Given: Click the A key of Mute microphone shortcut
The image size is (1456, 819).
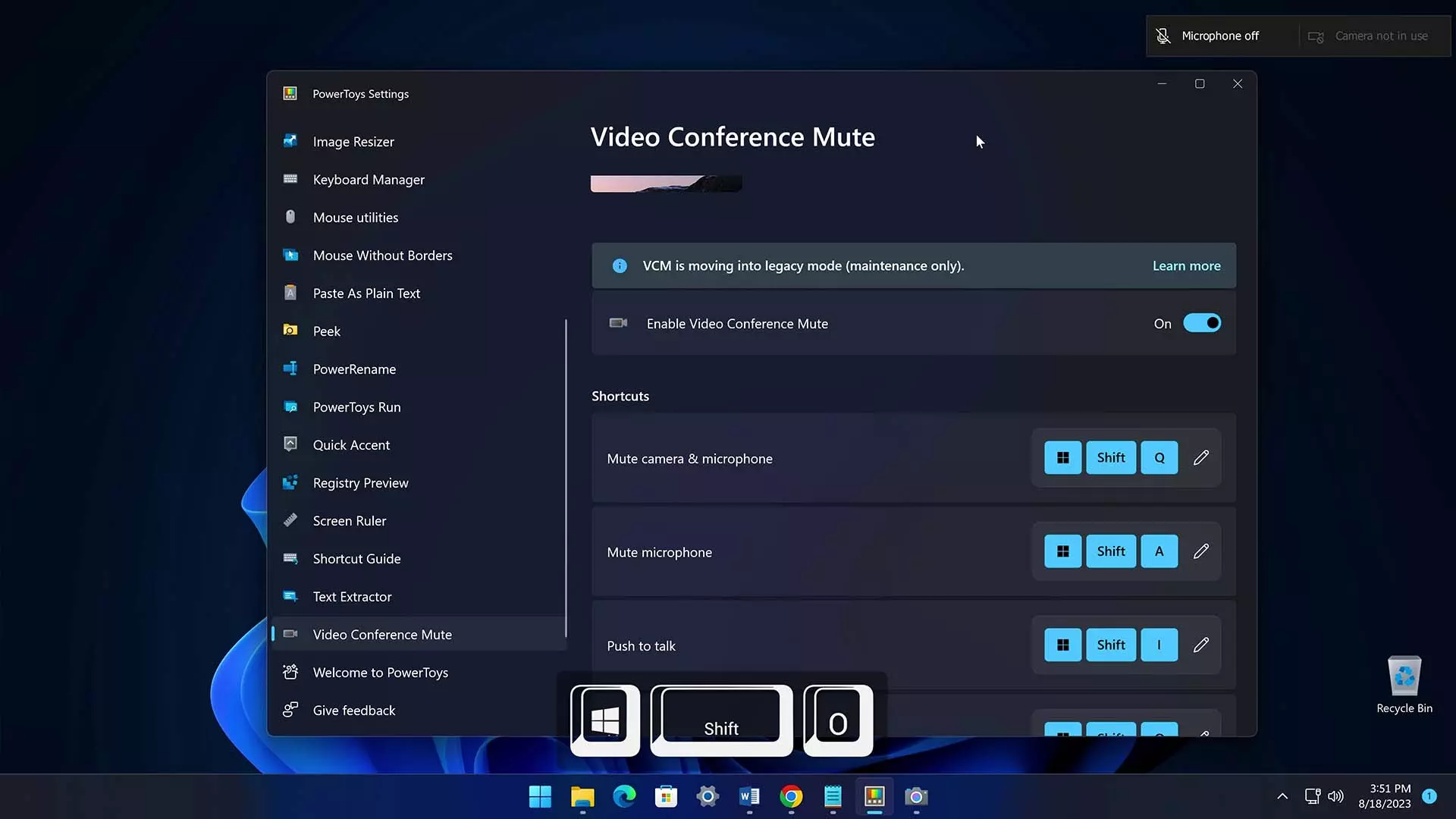Looking at the screenshot, I should [x=1159, y=551].
